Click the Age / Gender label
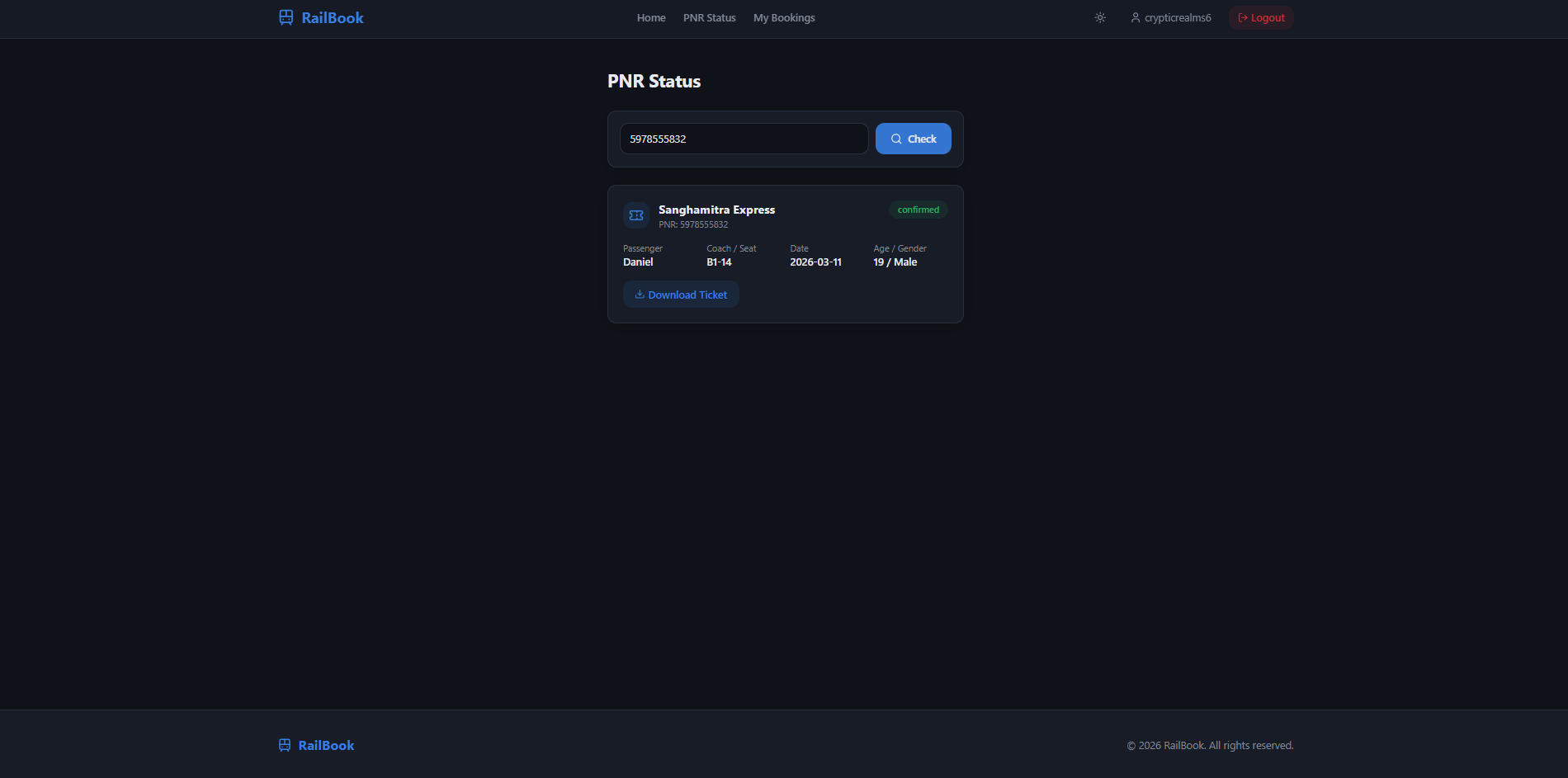 pyautogui.click(x=900, y=248)
